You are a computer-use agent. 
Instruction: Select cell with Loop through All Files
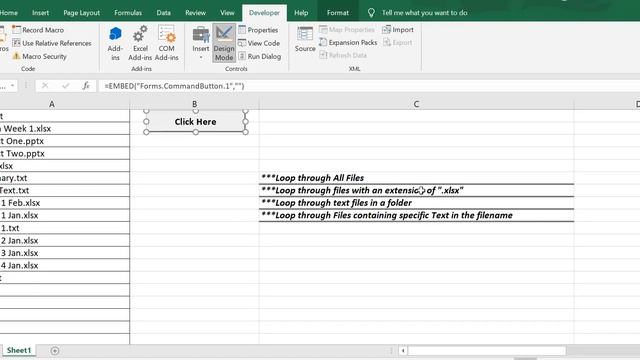(416, 178)
